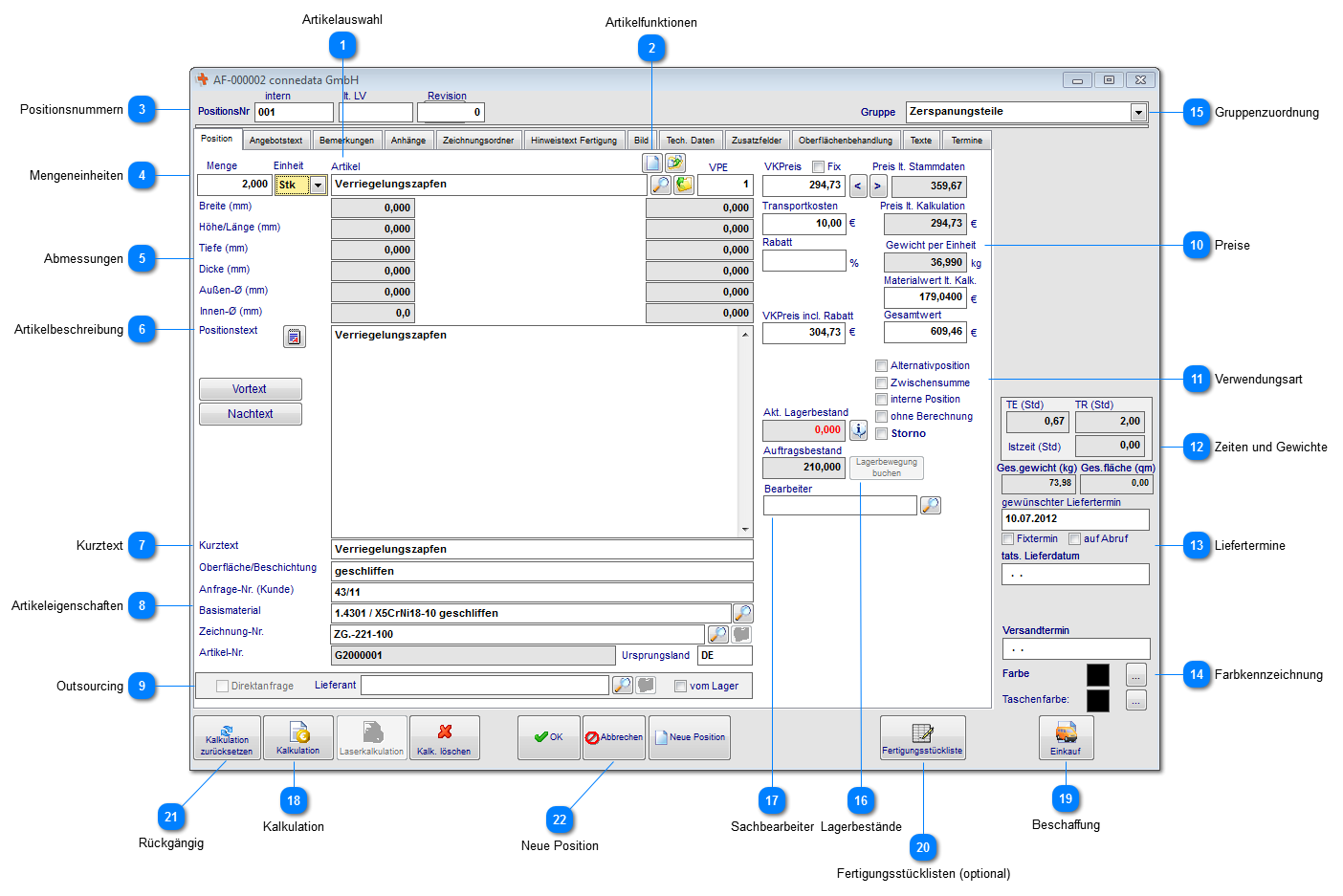Image resolution: width=1343 pixels, height=896 pixels.
Task: Enable the Fixtermin checkbox
Action: tap(1007, 538)
